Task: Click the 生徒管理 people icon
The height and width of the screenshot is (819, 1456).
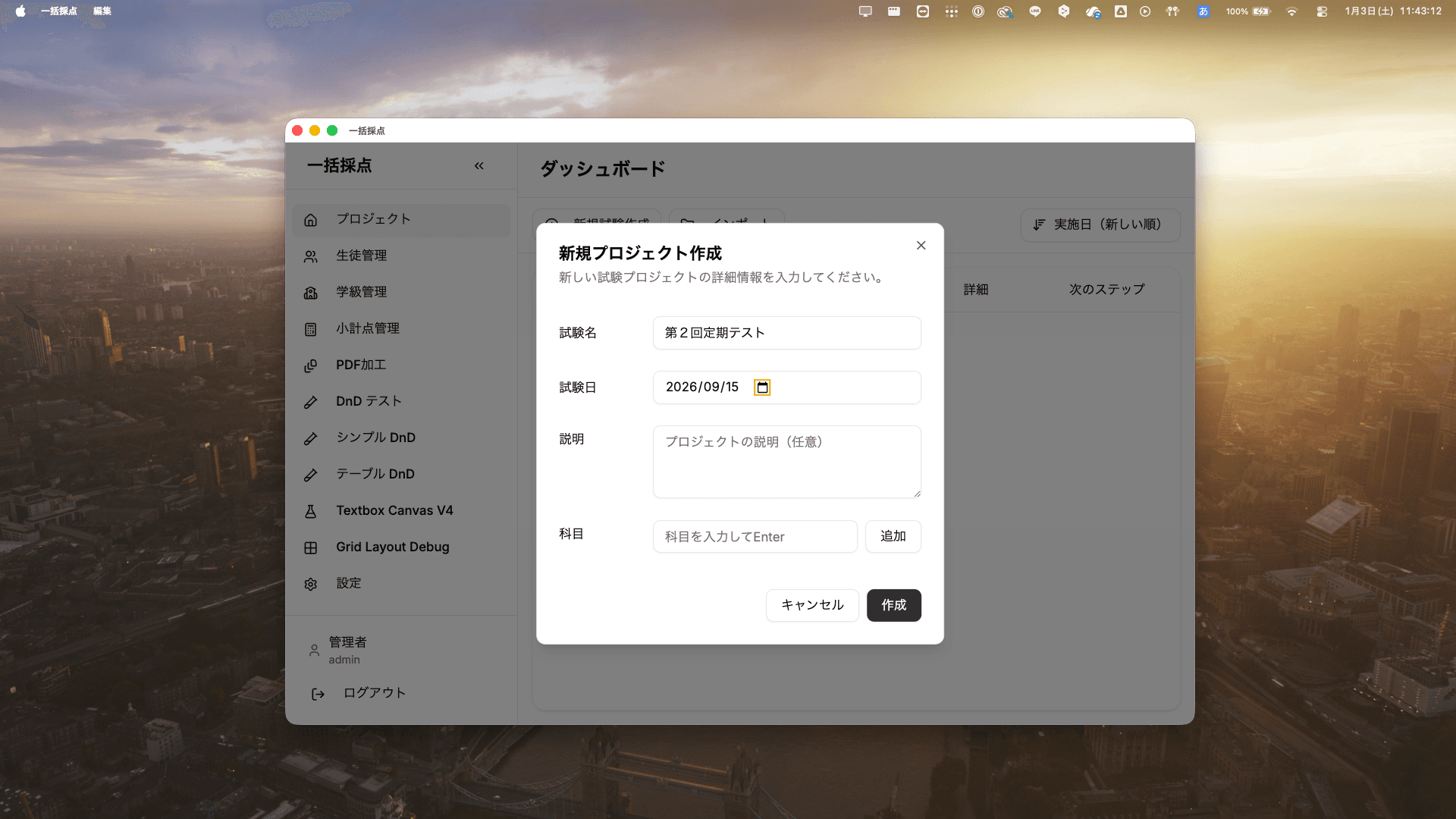Action: (311, 256)
